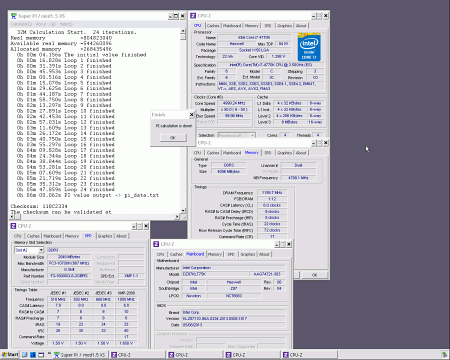This screenshot has height=360, width=450.
Task: Activate the second CPU-Z taskbar button
Action: (195, 355)
